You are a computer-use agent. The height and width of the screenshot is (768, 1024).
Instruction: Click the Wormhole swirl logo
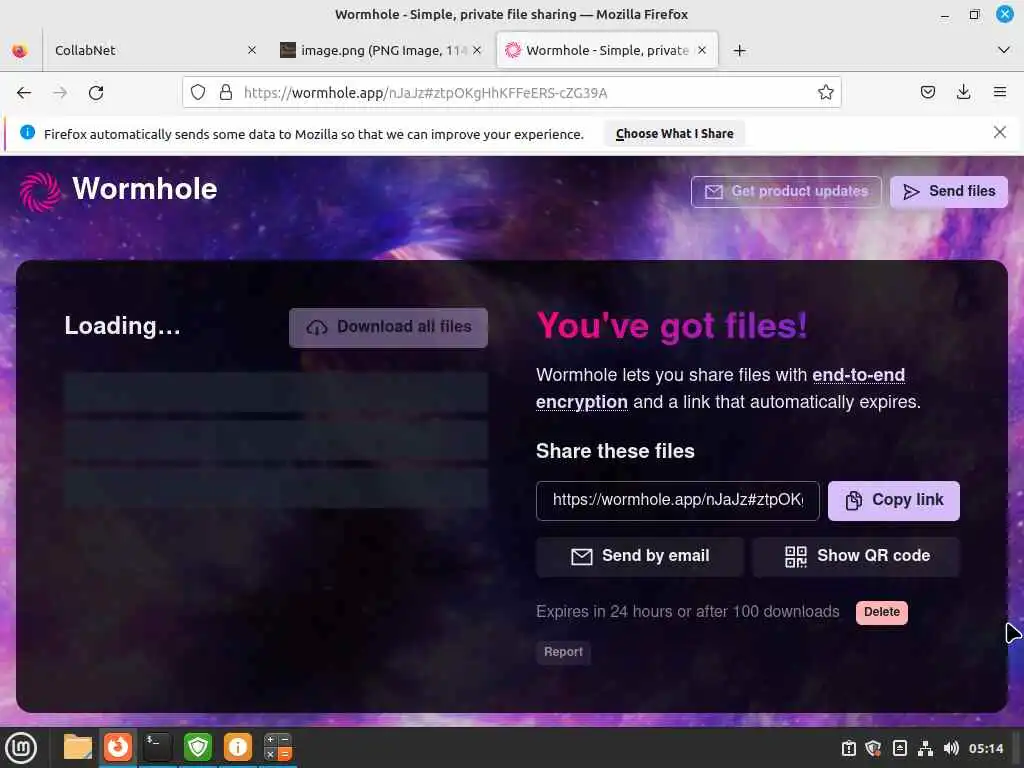40,191
